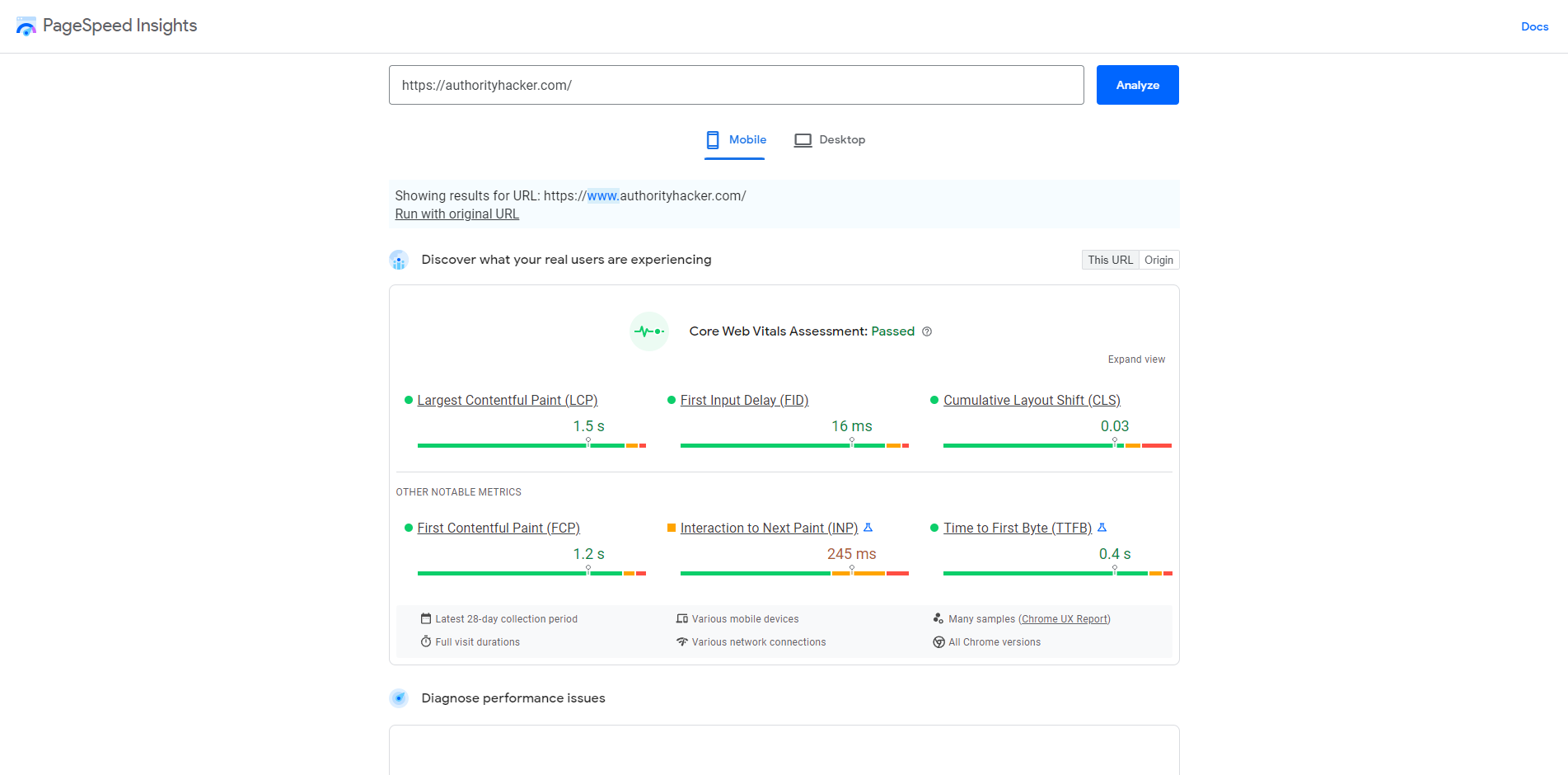Image resolution: width=1568 pixels, height=775 pixels.
Task: Select the This URL toggle
Action: [x=1110, y=260]
